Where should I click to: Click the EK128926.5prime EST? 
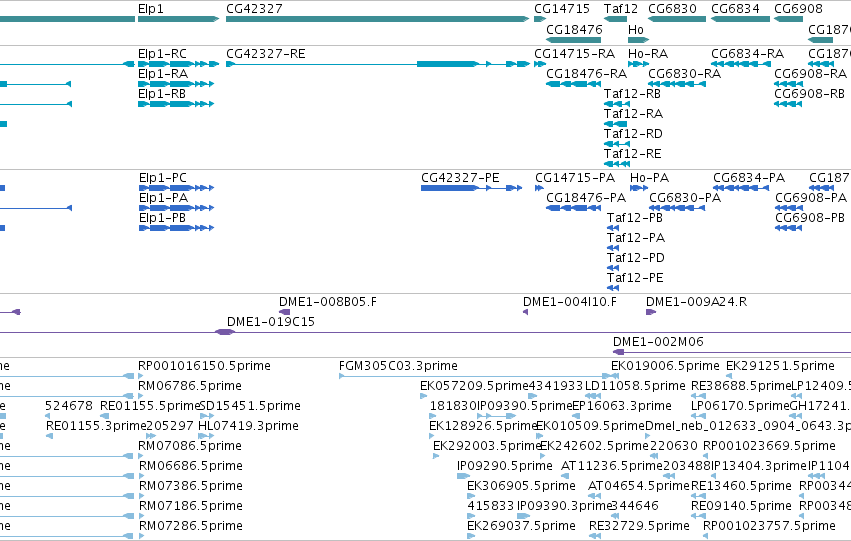[433, 436]
